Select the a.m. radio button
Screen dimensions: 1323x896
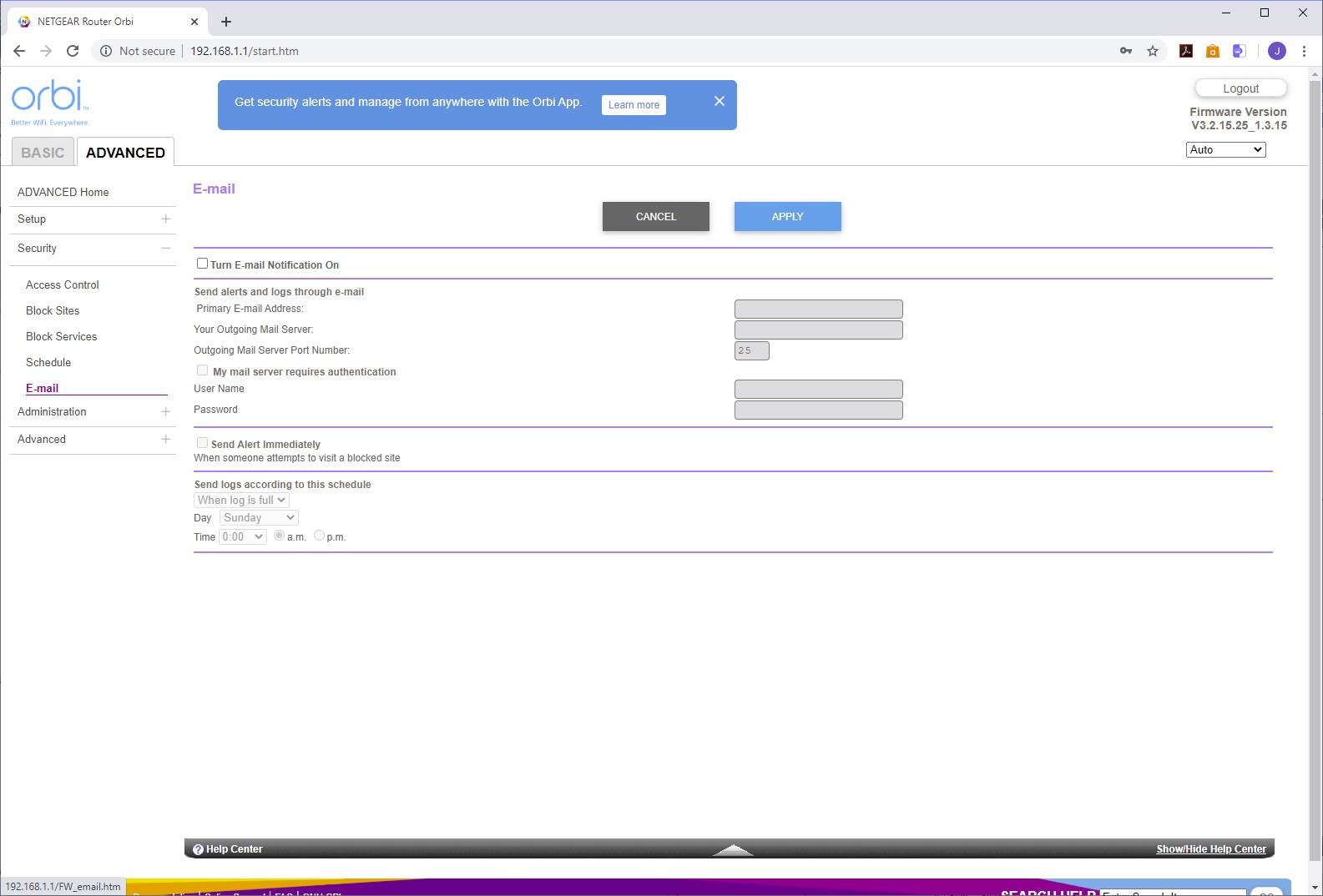coord(279,536)
